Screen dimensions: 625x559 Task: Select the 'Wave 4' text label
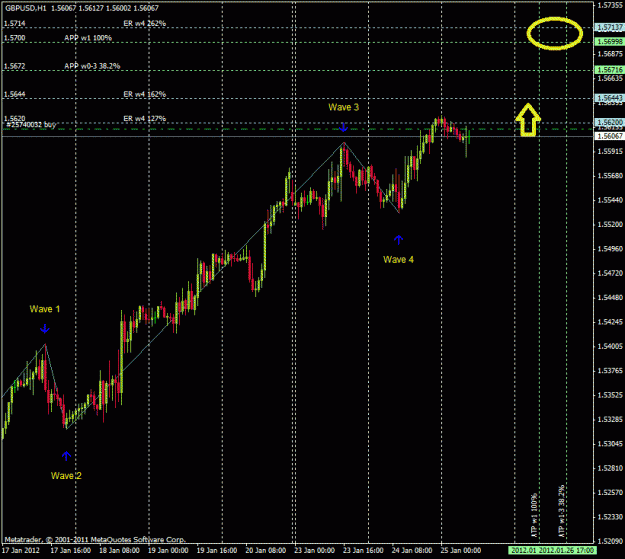398,260
